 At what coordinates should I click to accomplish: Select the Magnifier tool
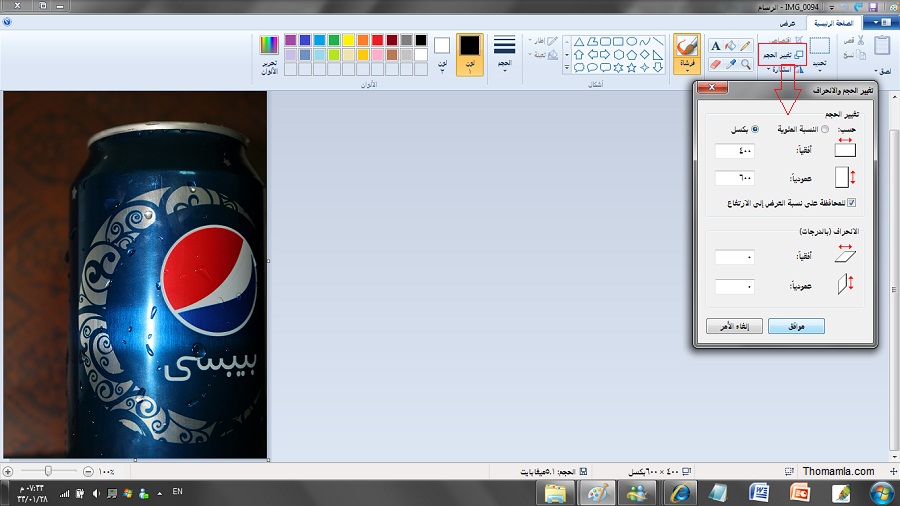745,64
